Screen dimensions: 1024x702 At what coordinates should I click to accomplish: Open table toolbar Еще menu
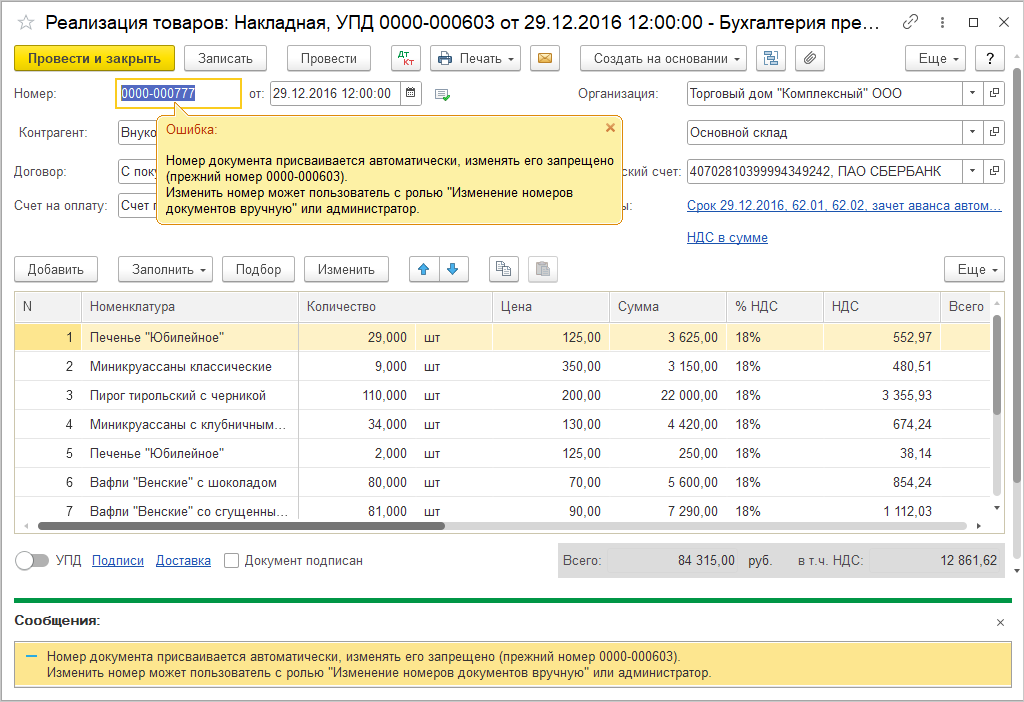(x=974, y=269)
